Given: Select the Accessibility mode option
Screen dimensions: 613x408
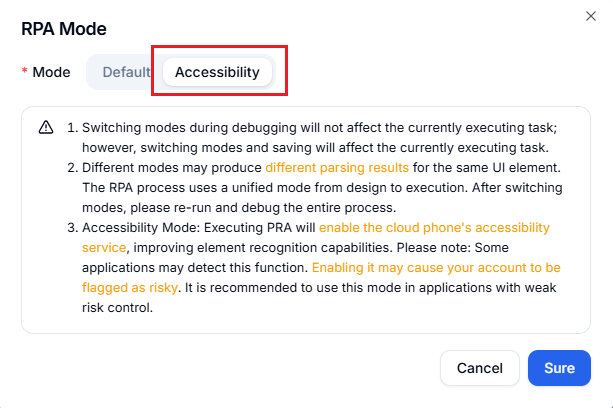Looking at the screenshot, I should (217, 72).
